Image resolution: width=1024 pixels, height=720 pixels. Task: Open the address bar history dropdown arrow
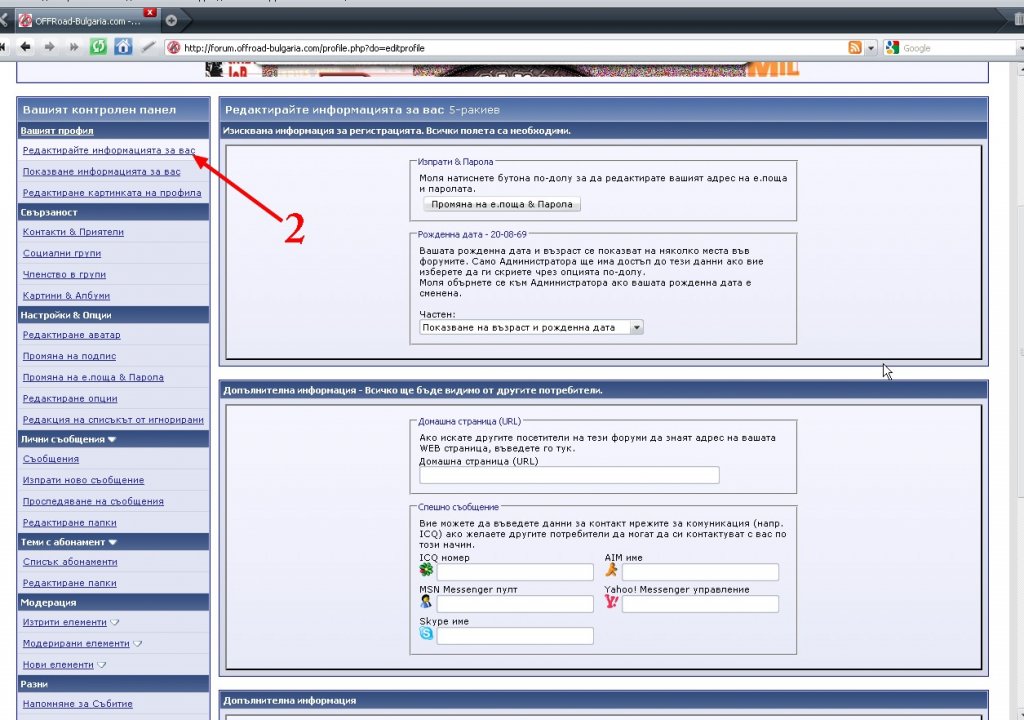click(871, 48)
